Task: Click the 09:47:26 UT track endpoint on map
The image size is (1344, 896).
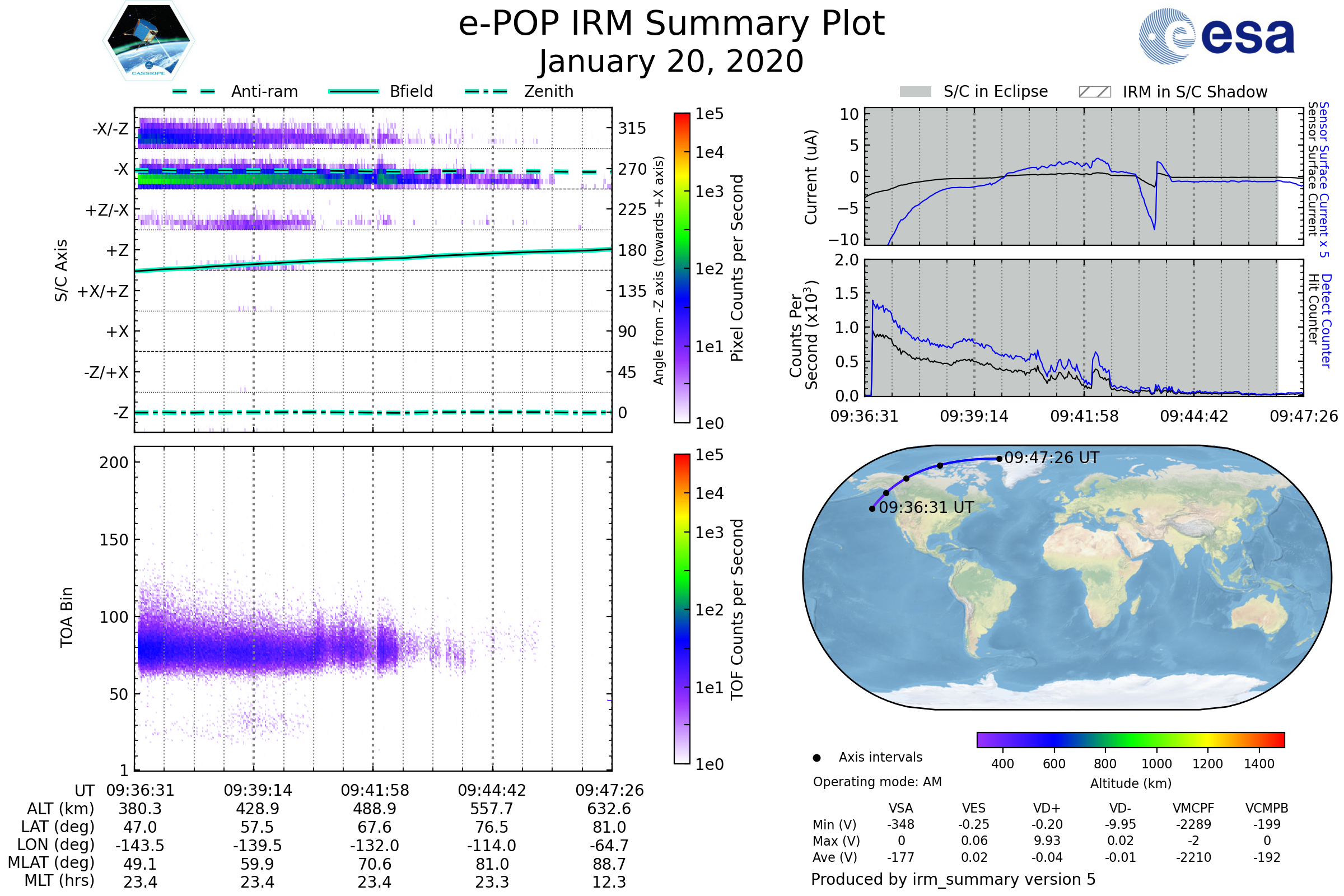Action: (999, 459)
